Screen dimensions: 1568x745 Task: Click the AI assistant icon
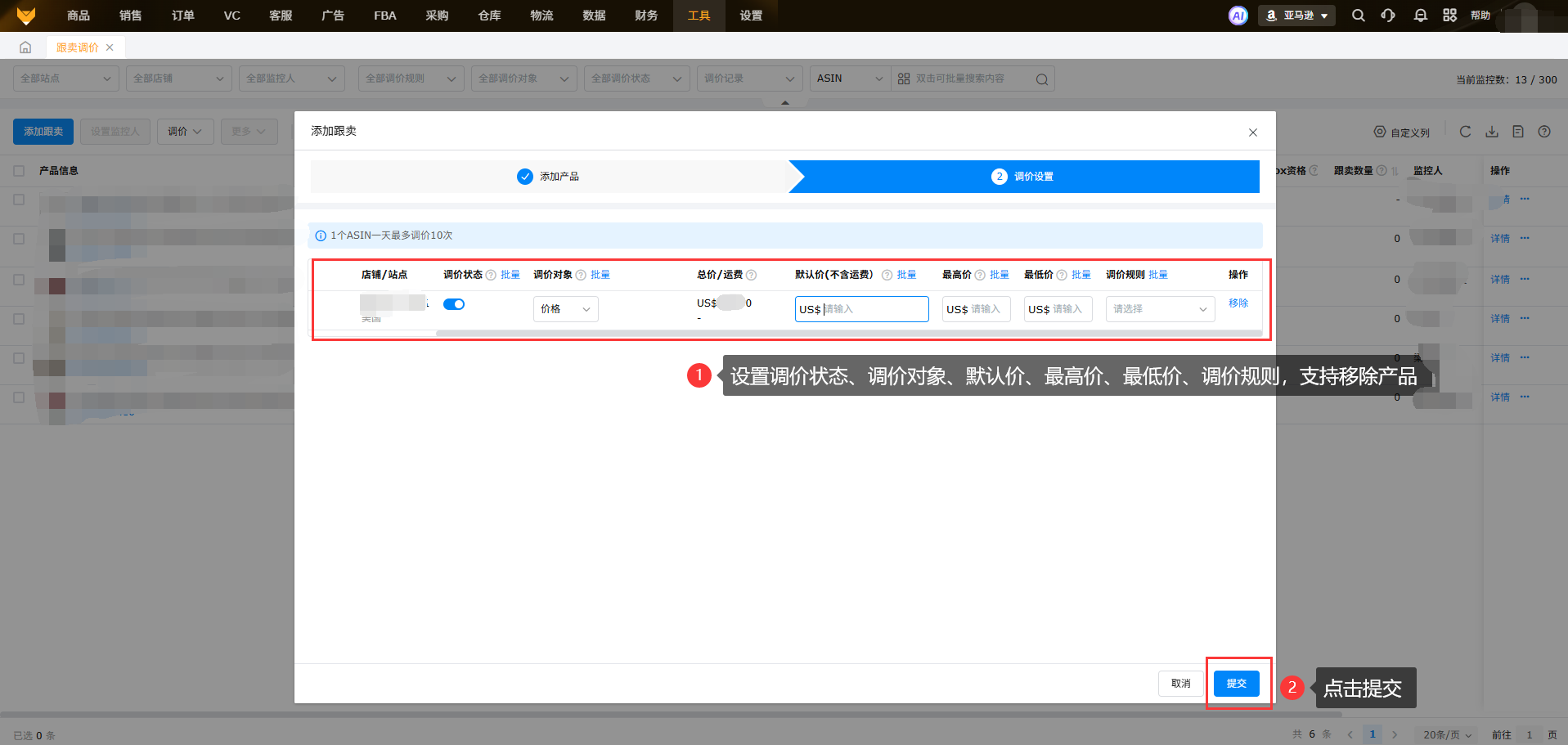(x=1238, y=16)
